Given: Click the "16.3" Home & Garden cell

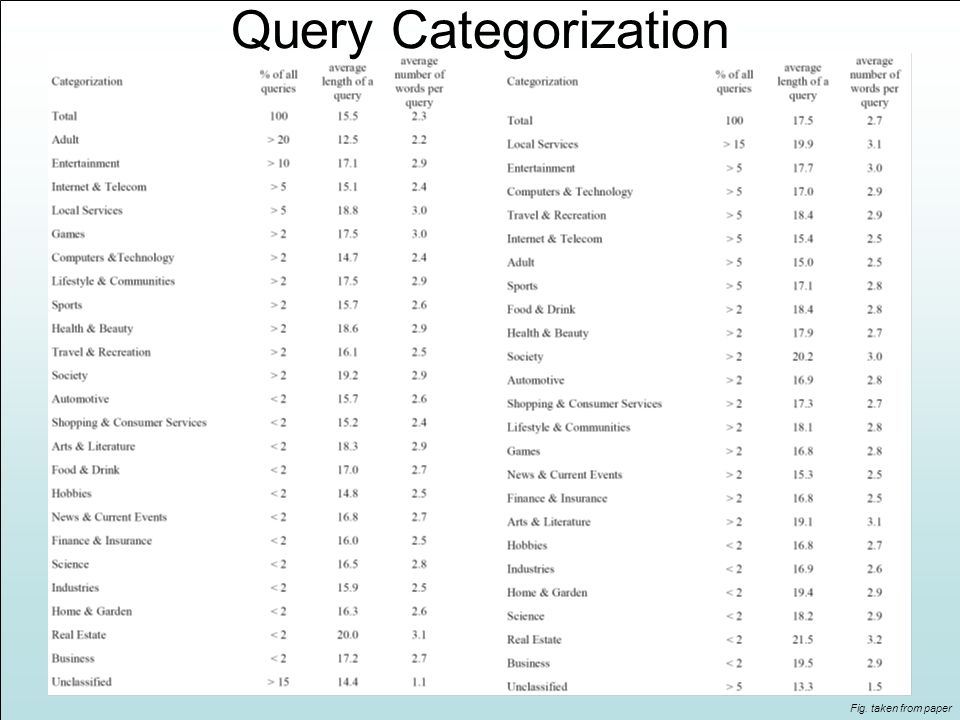Looking at the screenshot, I should (347, 612).
